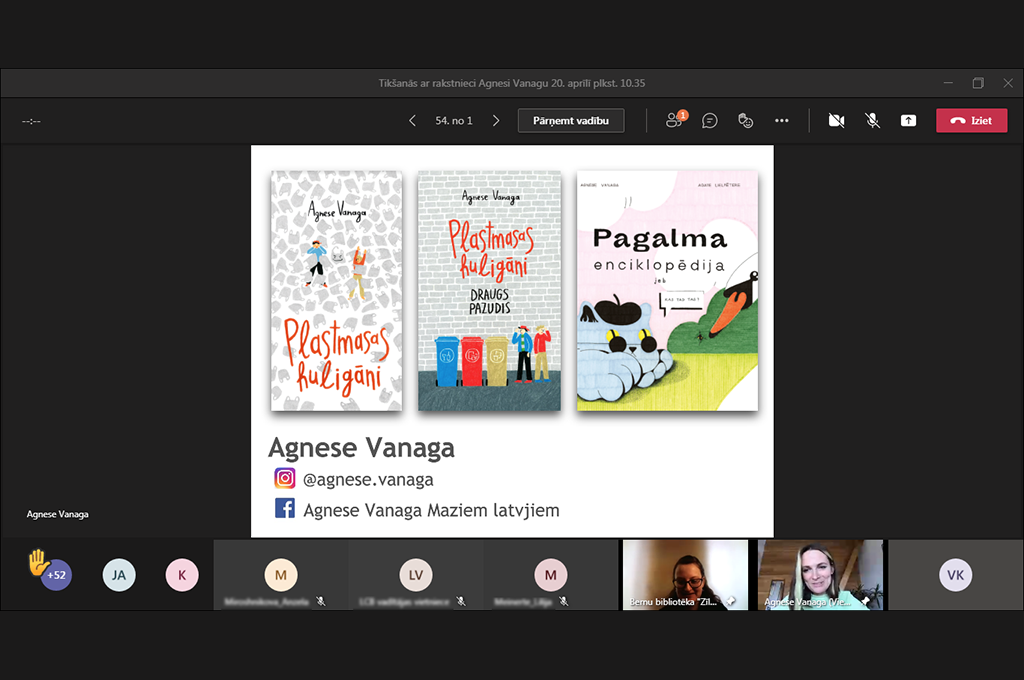Open the participants panel
This screenshot has width=1024, height=680.
(675, 120)
